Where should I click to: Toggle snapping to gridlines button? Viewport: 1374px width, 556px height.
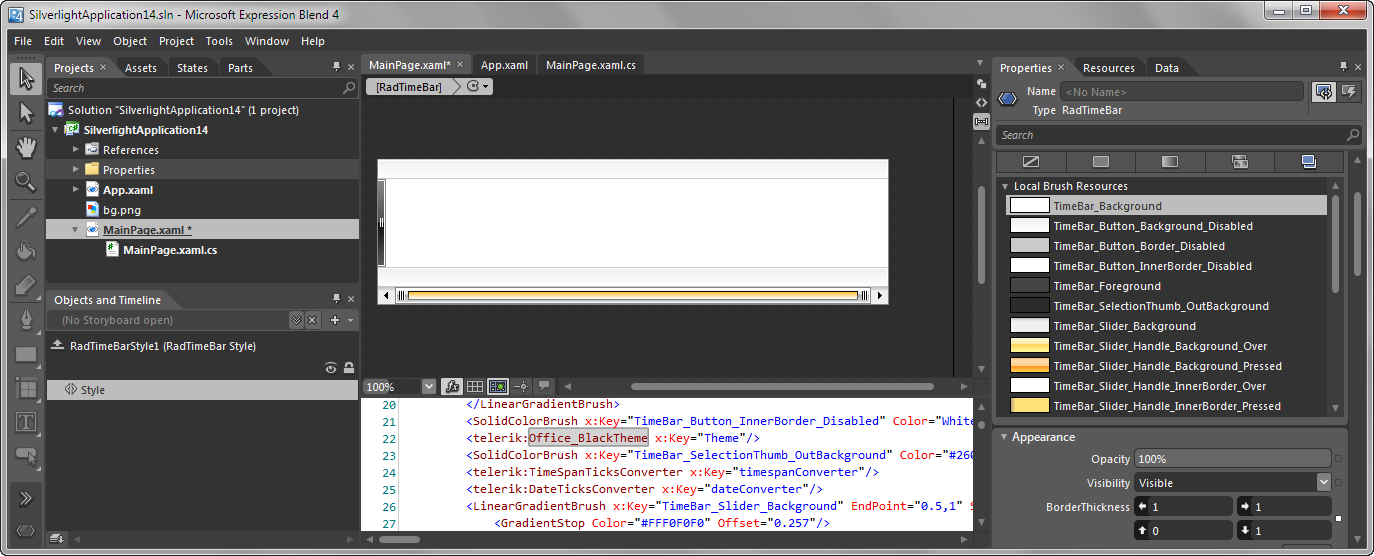coord(498,386)
